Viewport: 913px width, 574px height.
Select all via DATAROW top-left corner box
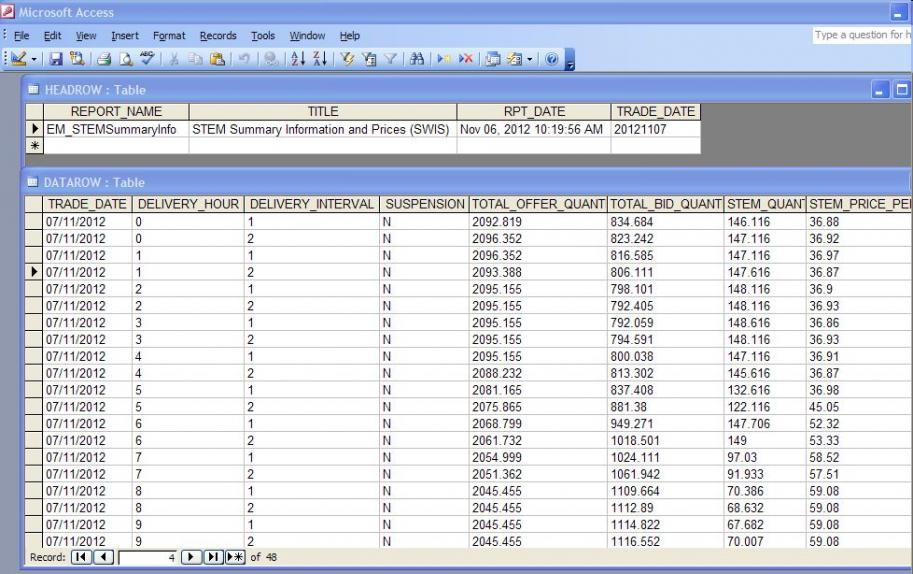[x=34, y=204]
